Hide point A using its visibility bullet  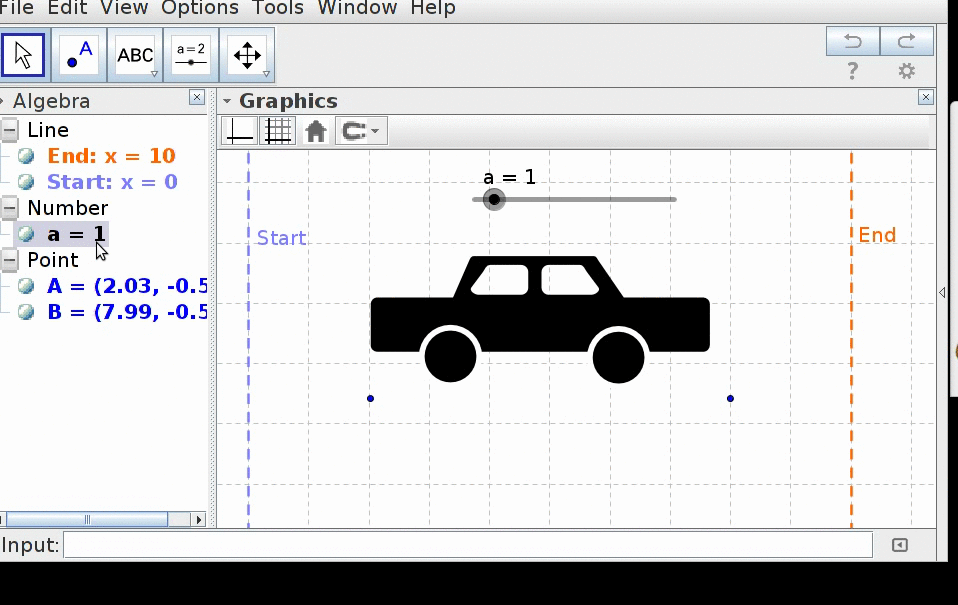tap(26, 287)
